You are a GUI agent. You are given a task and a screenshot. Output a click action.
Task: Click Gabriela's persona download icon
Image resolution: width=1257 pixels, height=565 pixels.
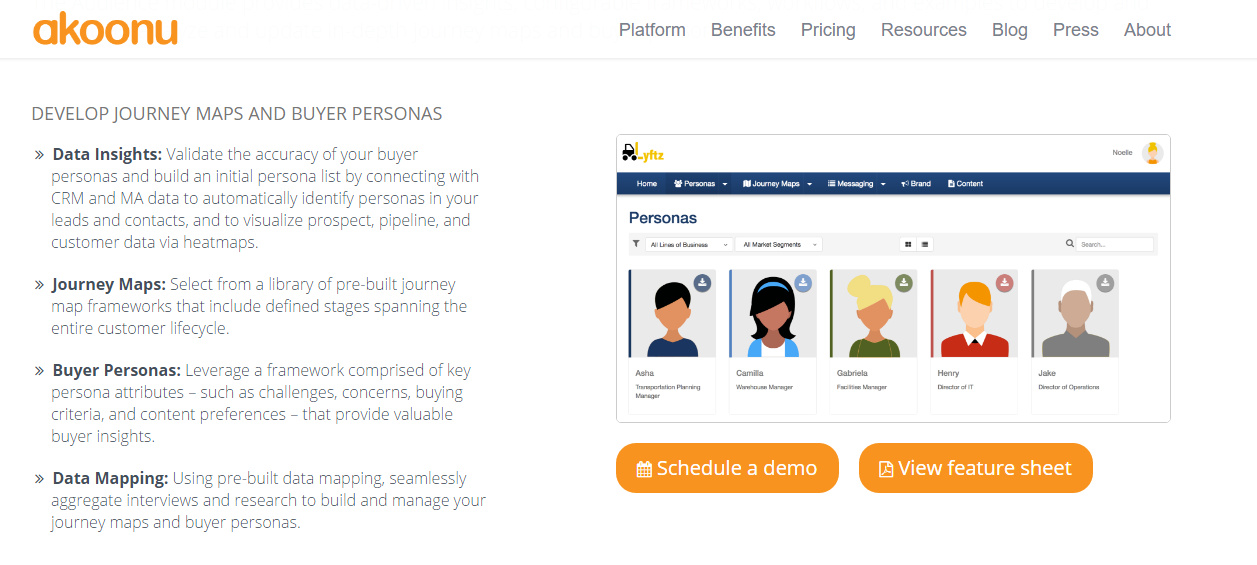(x=904, y=283)
